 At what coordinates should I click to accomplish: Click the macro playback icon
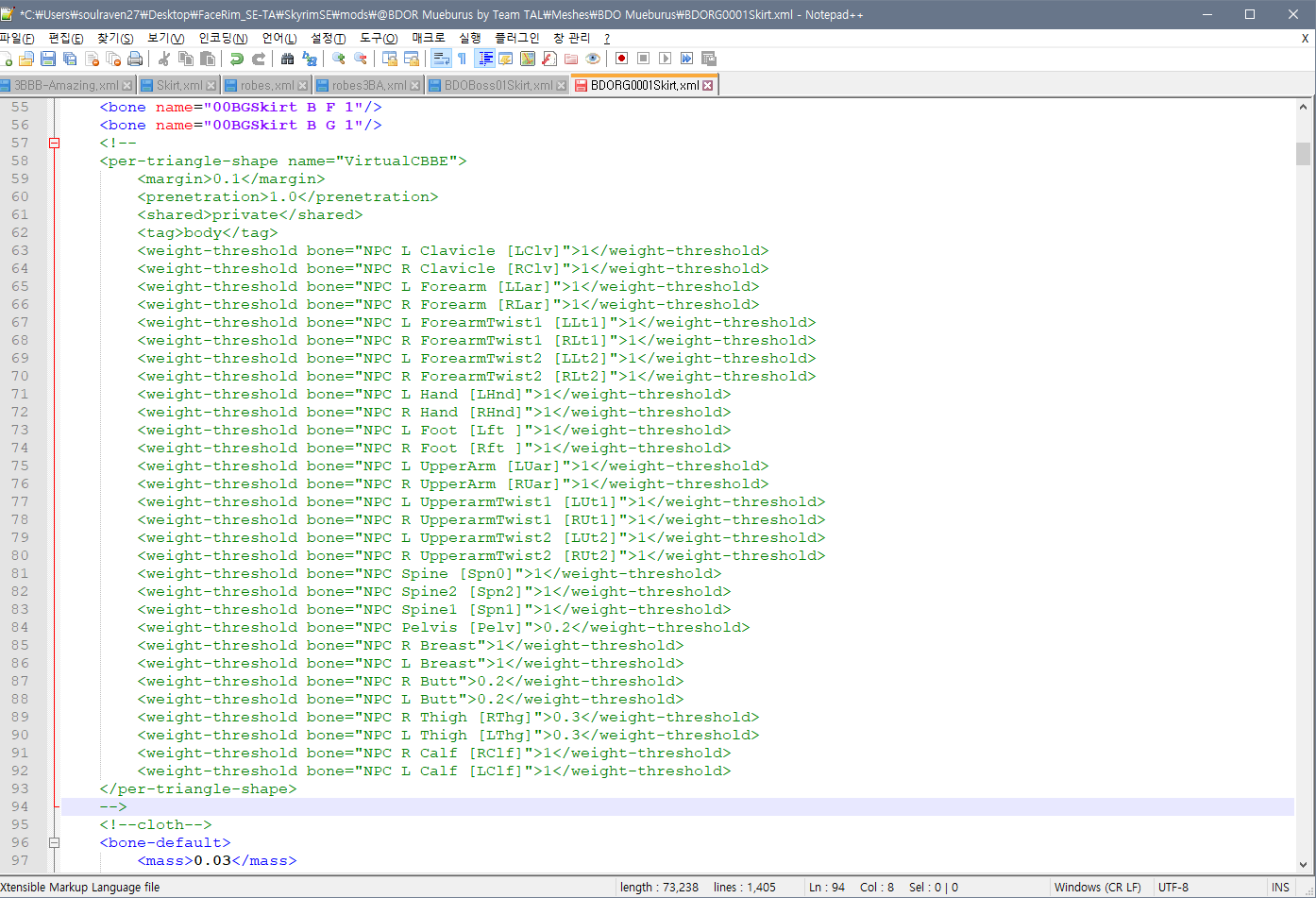coord(666,59)
